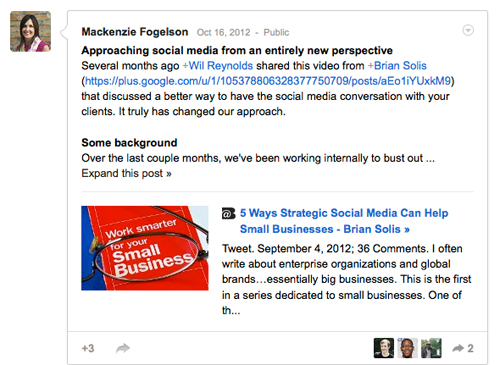Click the @ site icon beside article title
The image size is (500, 365).
point(228,213)
